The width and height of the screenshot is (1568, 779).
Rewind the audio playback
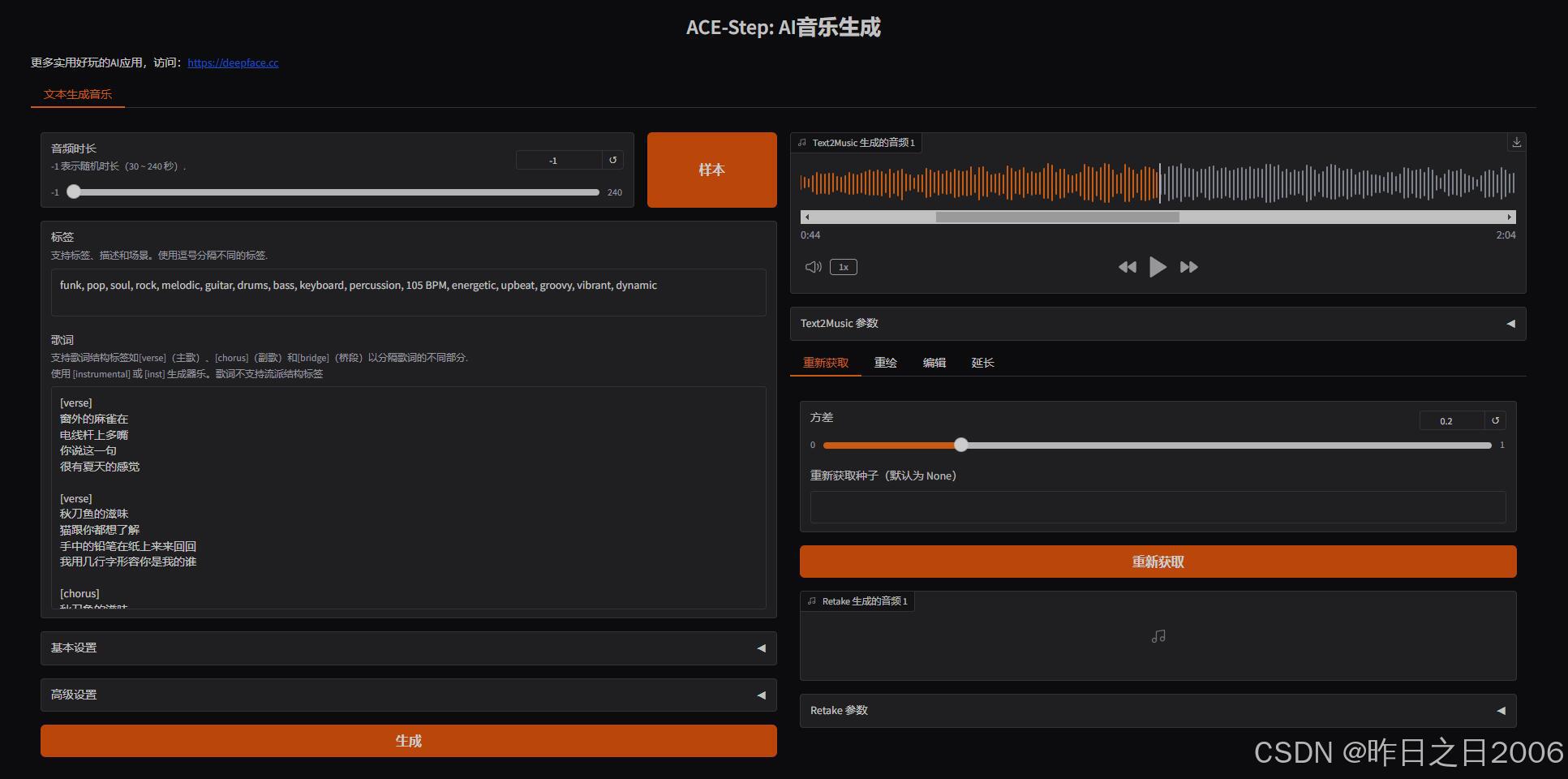[1127, 267]
